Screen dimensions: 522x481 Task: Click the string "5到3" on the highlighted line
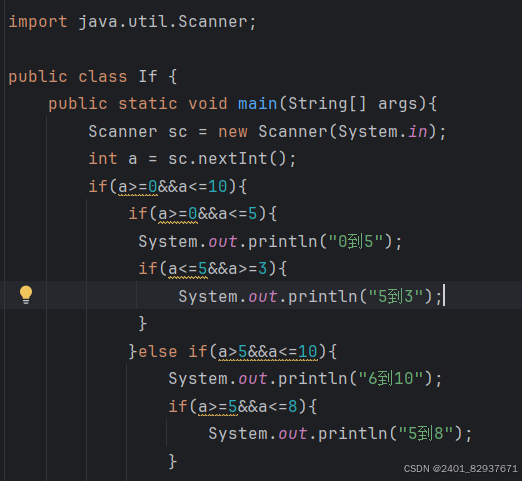(396, 296)
